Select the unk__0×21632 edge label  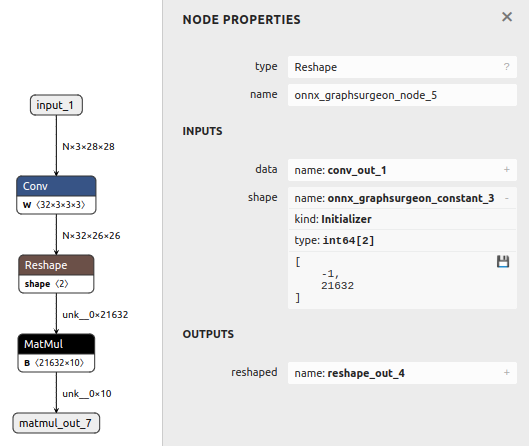click(x=95, y=315)
